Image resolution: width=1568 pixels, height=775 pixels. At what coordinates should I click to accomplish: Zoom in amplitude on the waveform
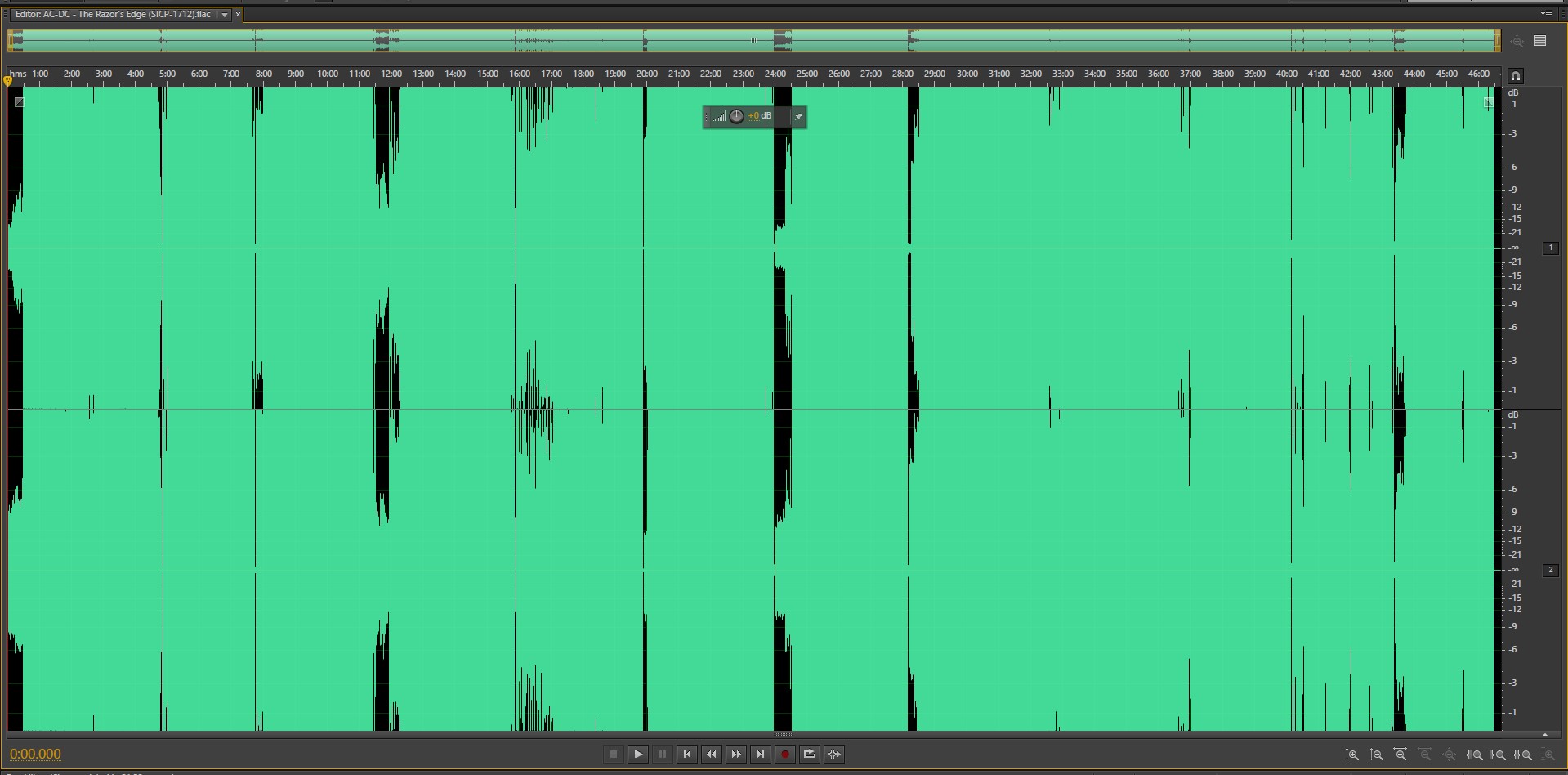pyautogui.click(x=1352, y=755)
